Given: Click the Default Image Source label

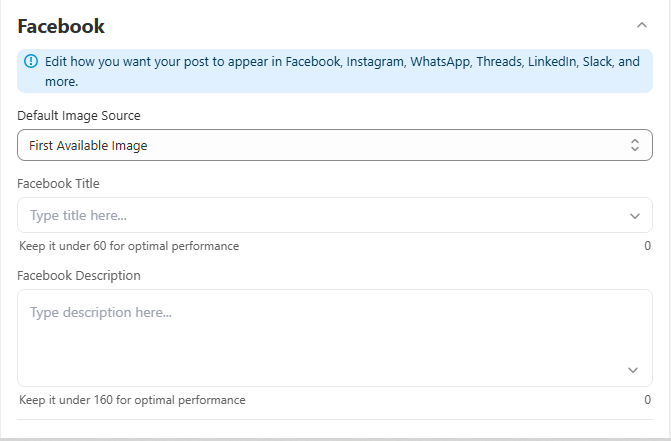Looking at the screenshot, I should [79, 115].
